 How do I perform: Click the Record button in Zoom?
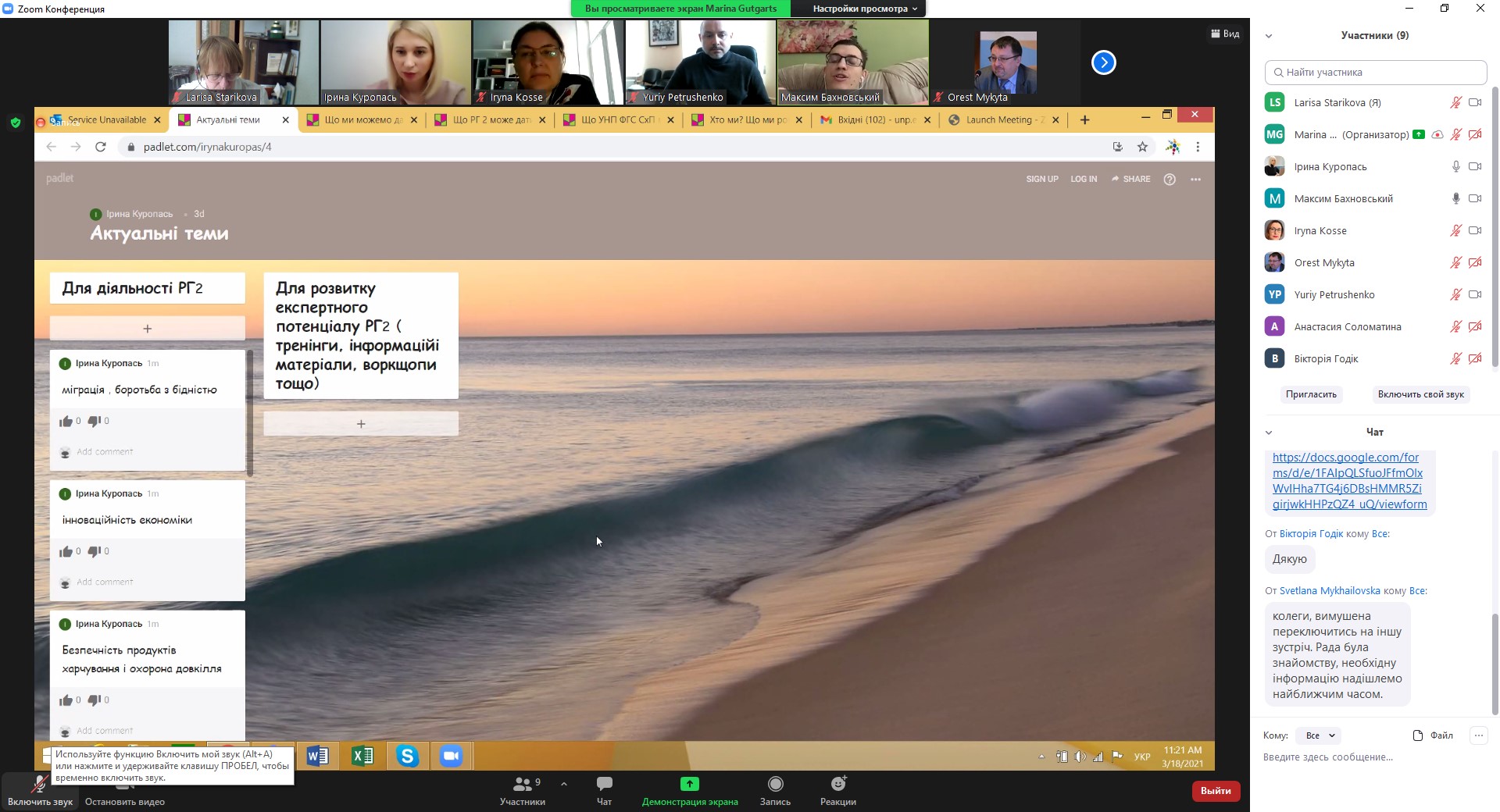click(775, 790)
